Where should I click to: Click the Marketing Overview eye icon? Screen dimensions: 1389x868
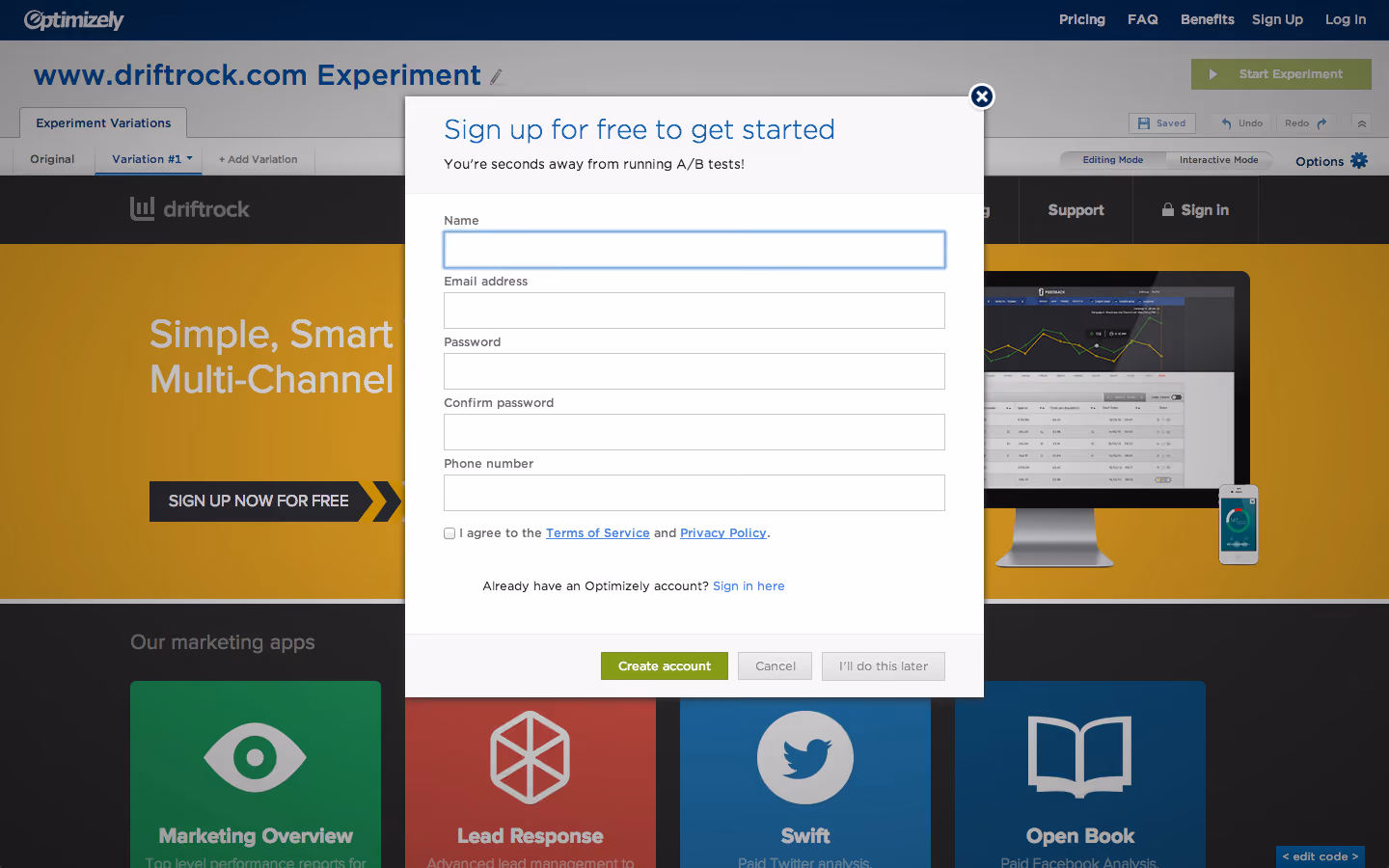(x=255, y=757)
